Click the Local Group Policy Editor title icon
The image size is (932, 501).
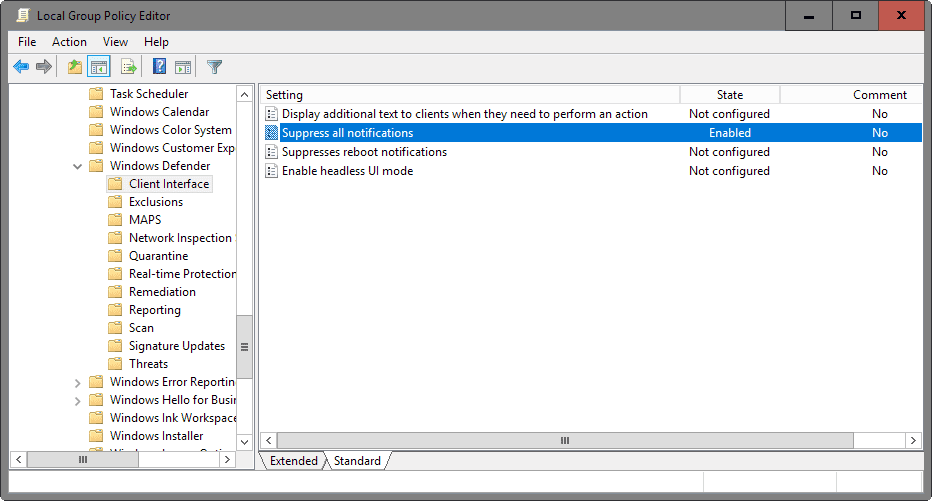(23, 15)
